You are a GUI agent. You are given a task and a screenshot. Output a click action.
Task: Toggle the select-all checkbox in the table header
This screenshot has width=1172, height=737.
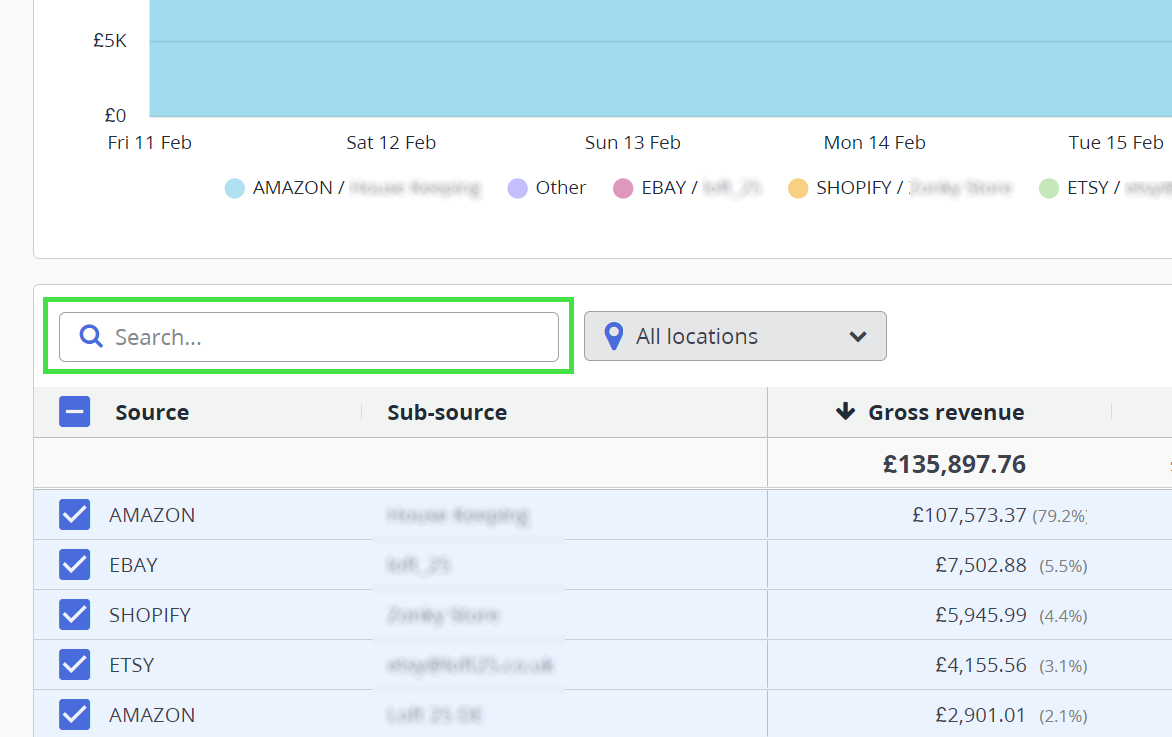(75, 412)
